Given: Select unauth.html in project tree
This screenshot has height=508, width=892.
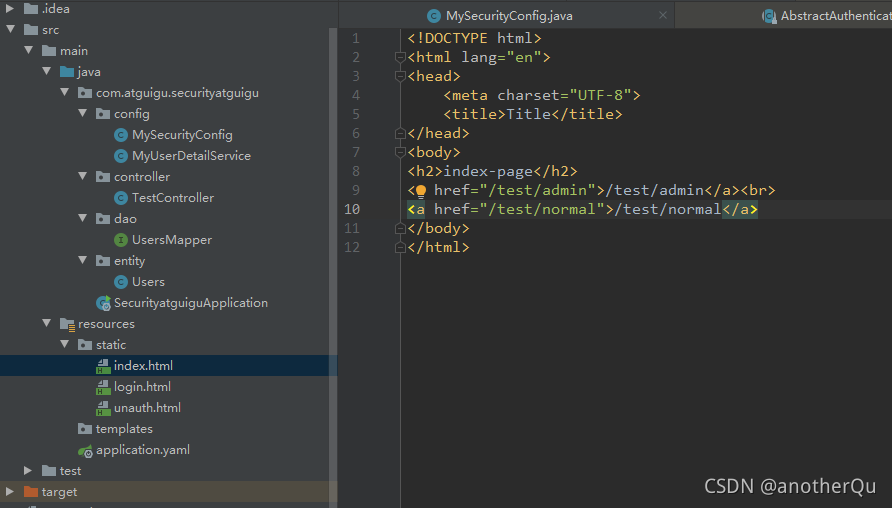Looking at the screenshot, I should 147,408.
